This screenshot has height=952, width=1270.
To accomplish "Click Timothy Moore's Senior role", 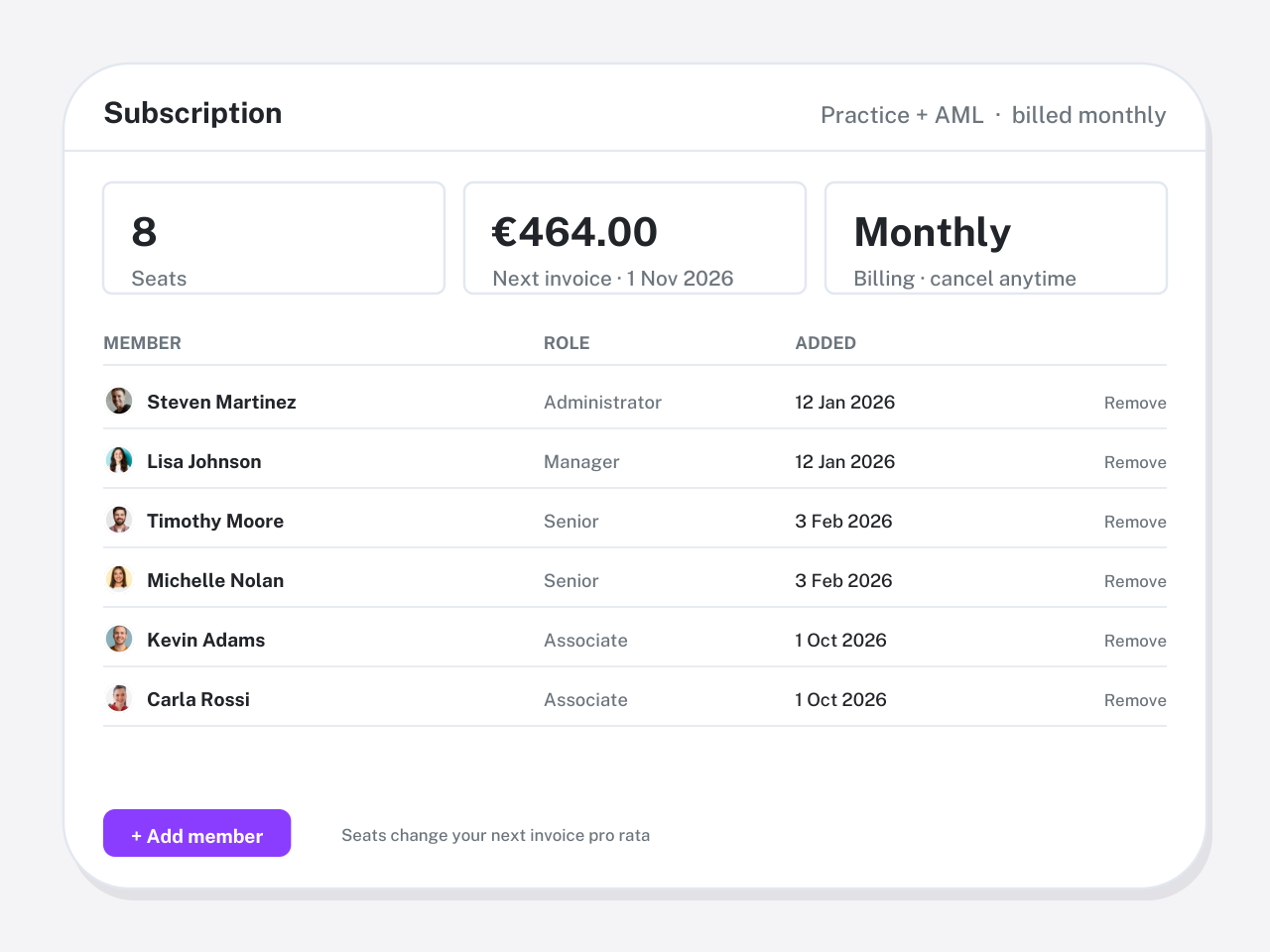I will [571, 521].
